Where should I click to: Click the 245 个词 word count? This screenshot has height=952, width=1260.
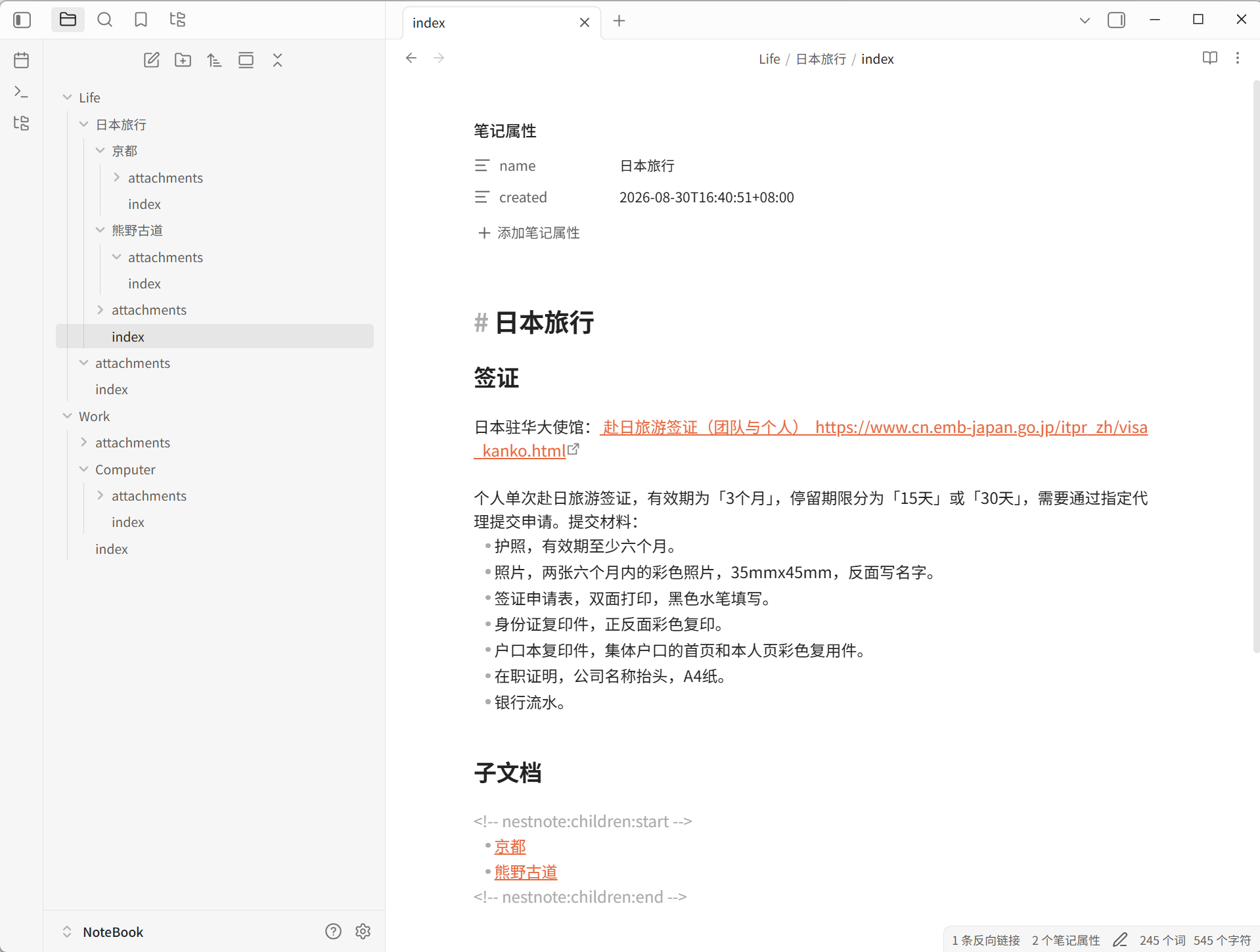1162,940
